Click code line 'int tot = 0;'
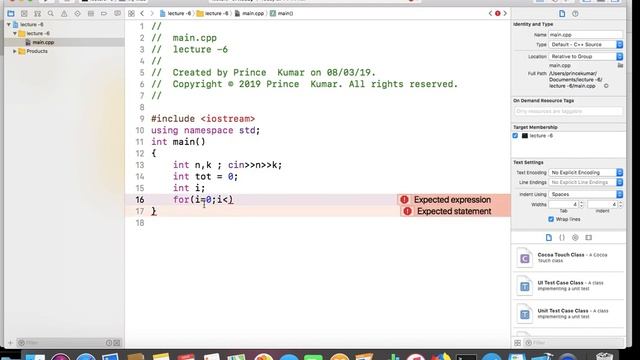Image resolution: width=640 pixels, height=360 pixels. (205, 177)
